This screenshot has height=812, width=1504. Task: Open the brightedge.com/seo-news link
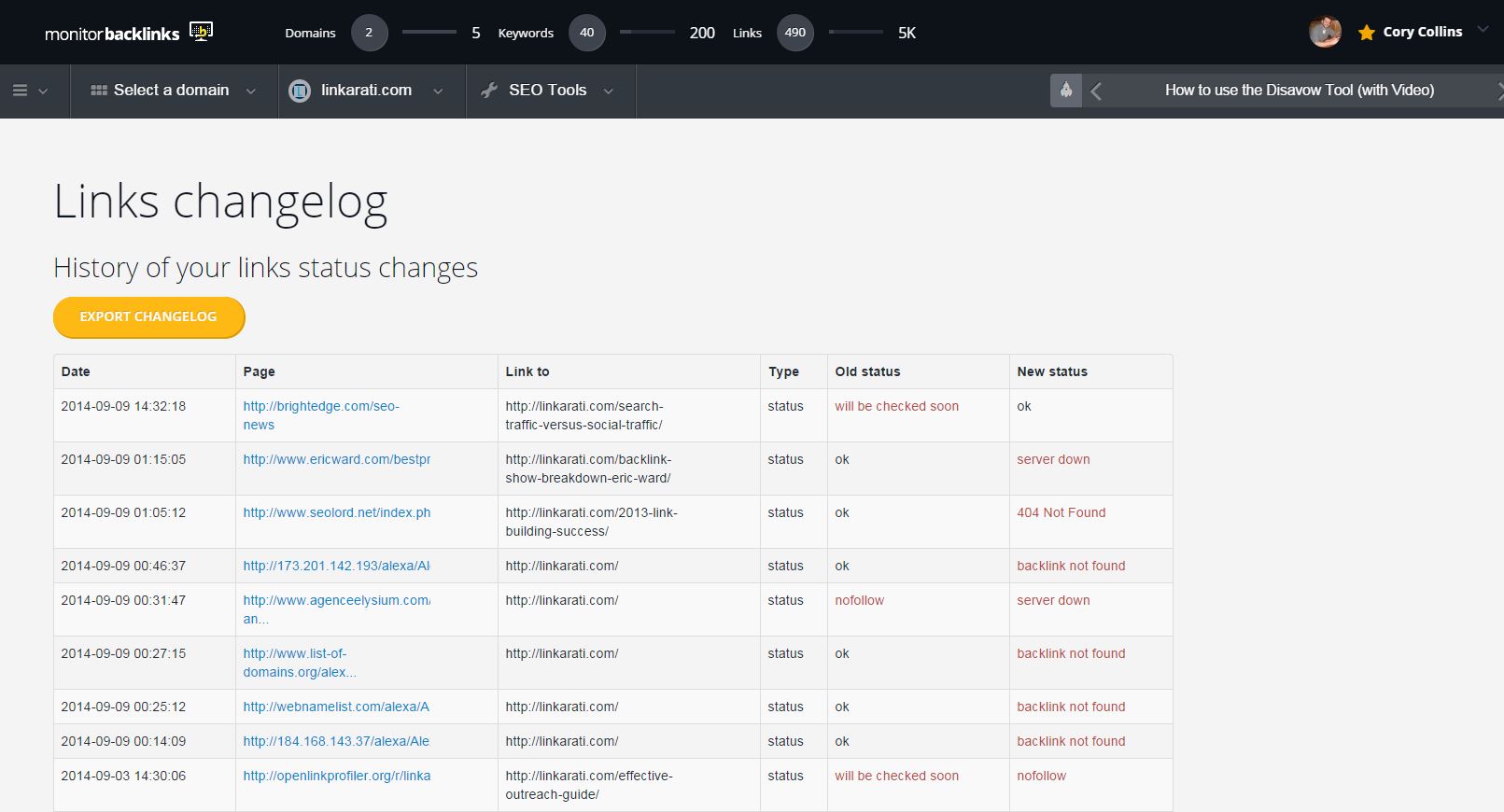pyautogui.click(x=321, y=415)
